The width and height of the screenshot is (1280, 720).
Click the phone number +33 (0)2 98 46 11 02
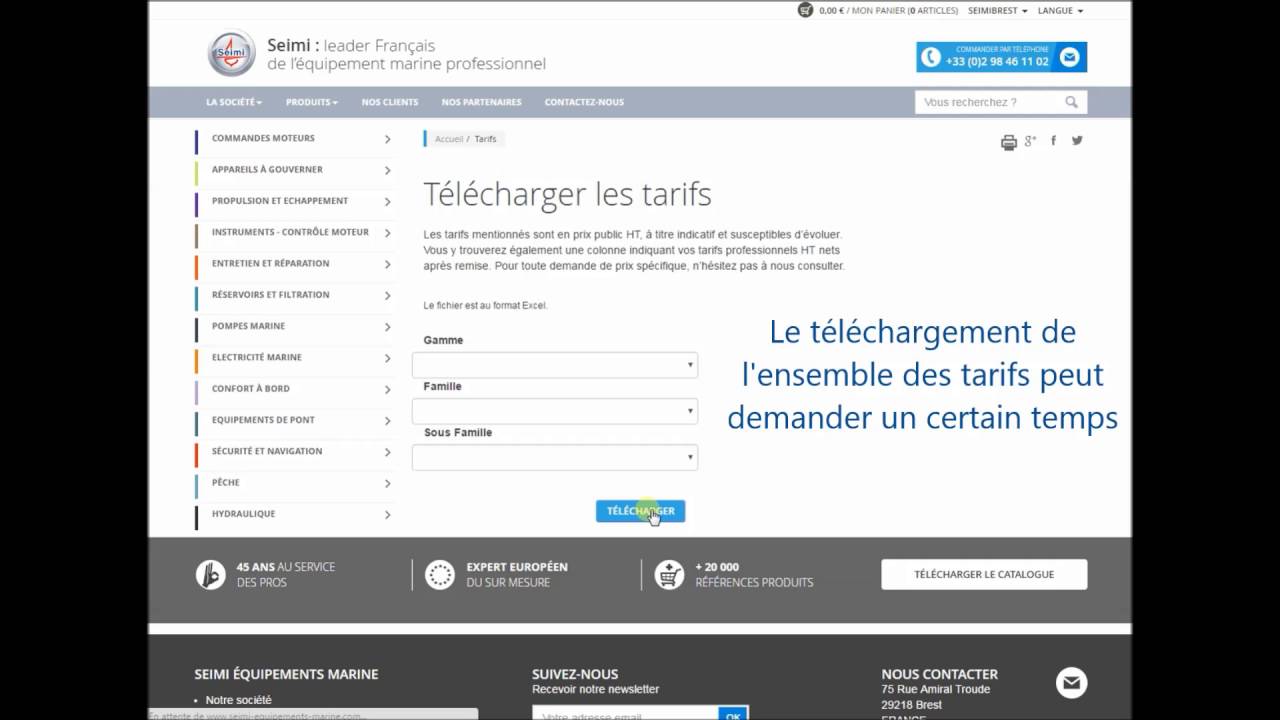click(x=997, y=62)
